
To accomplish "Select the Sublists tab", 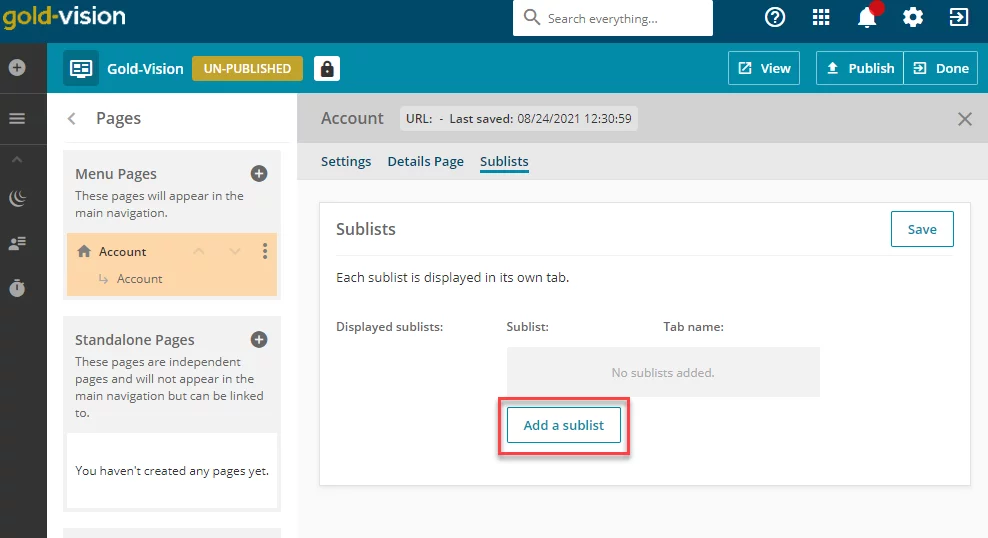I will (504, 161).
